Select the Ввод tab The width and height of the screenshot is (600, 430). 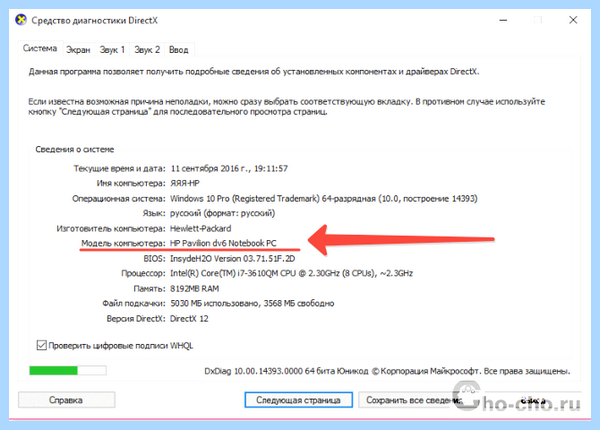179,50
